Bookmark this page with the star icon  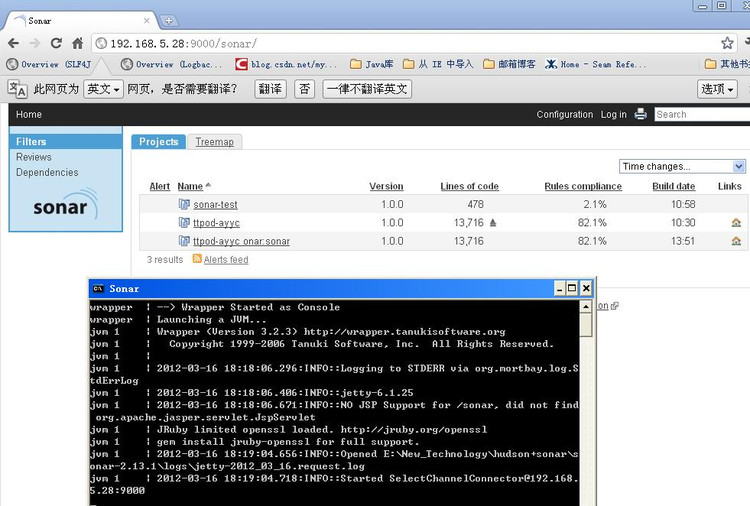727,43
